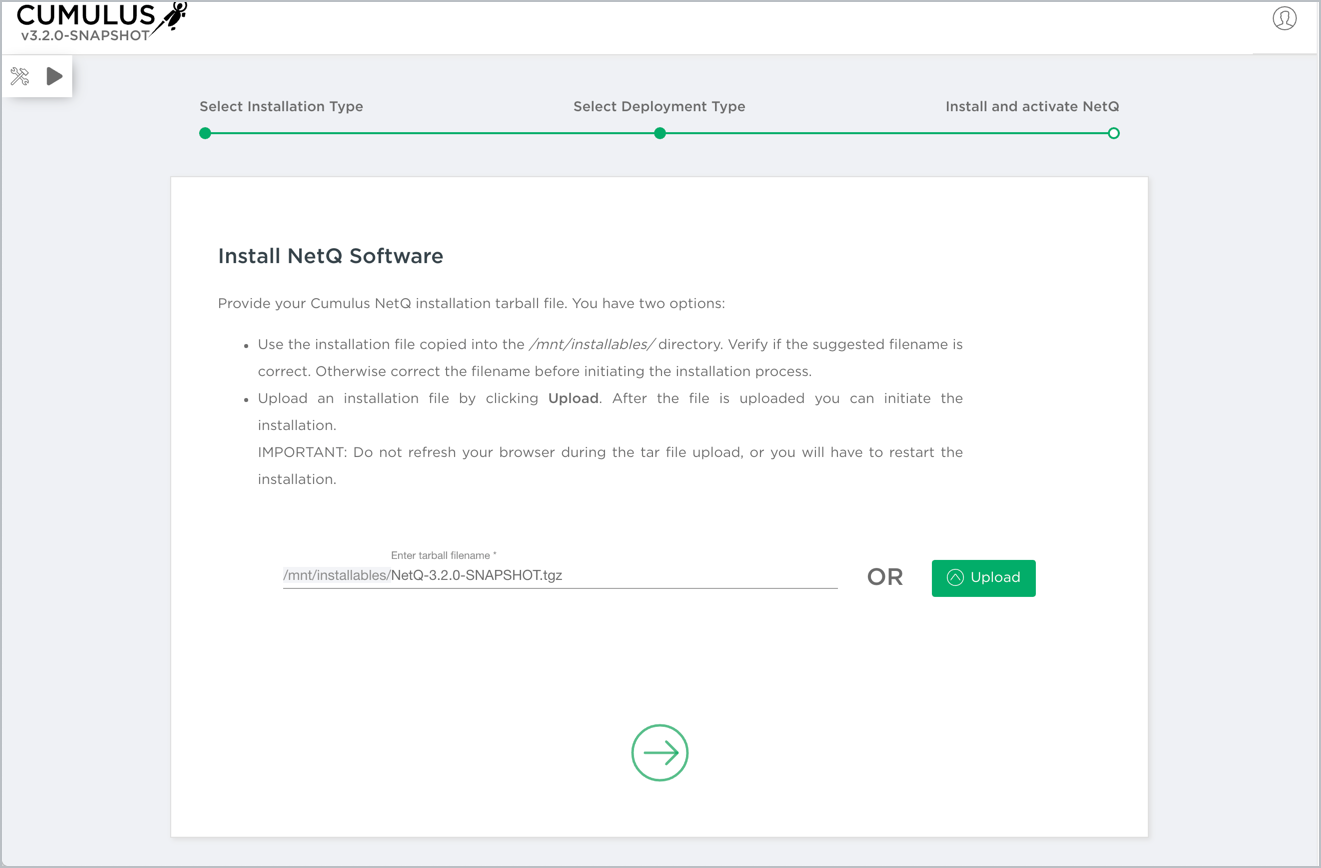Click the bold 'Upload' word in instructions
The height and width of the screenshot is (868, 1321).
tap(573, 398)
